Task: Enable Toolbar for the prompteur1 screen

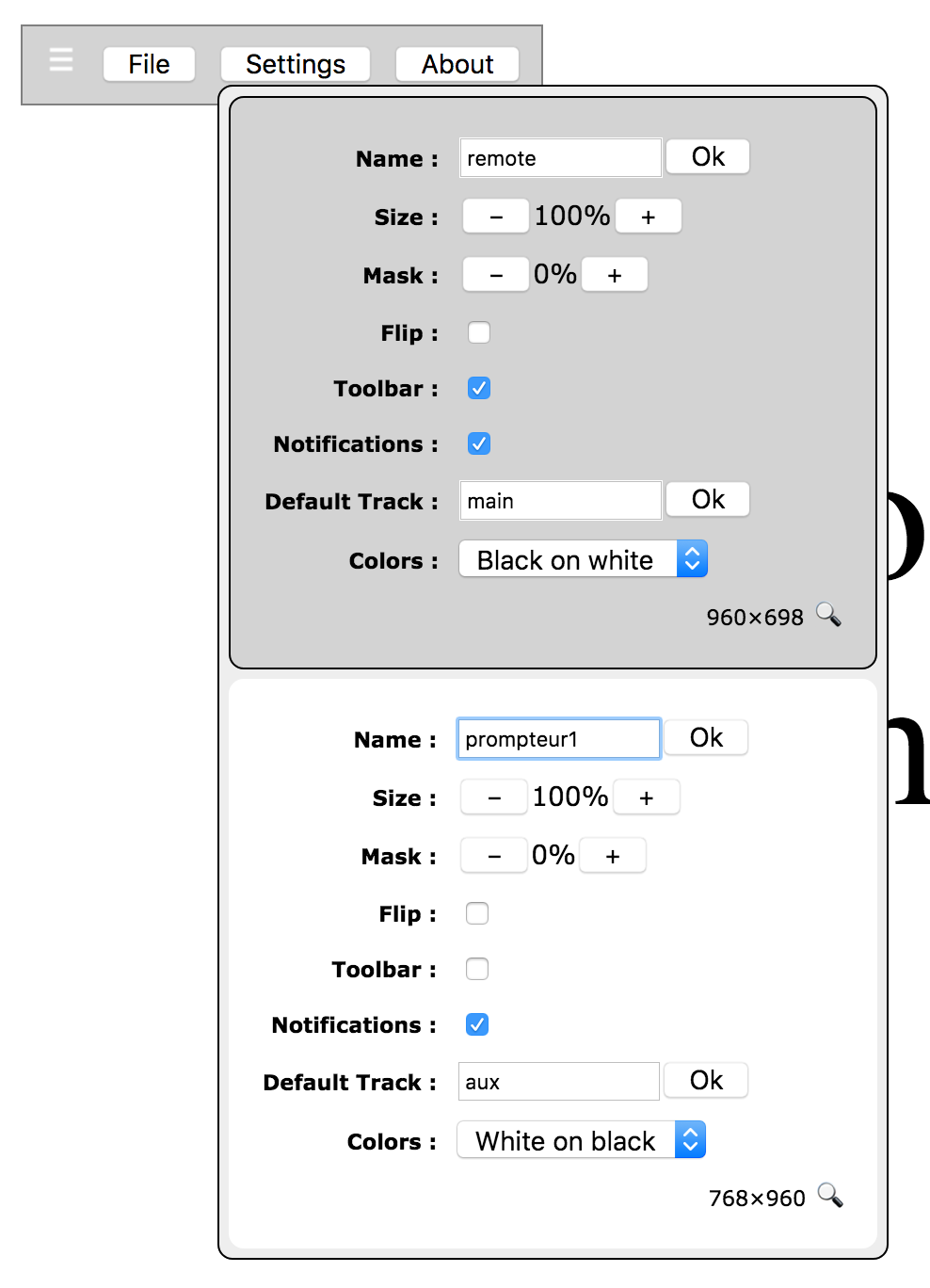Action: pos(477,969)
